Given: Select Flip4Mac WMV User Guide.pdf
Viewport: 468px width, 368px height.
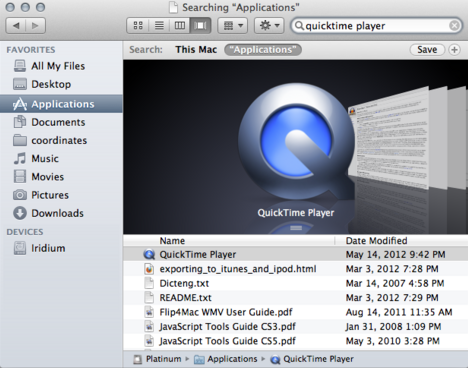Looking at the screenshot, I should pyautogui.click(x=296, y=312).
